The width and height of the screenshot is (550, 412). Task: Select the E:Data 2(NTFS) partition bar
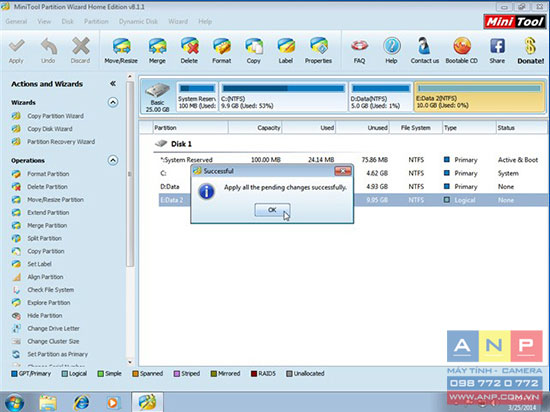479,97
